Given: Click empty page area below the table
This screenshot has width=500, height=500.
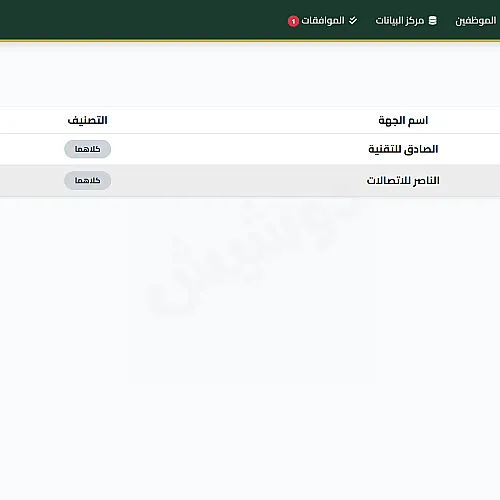Looking at the screenshot, I should pos(250,417).
